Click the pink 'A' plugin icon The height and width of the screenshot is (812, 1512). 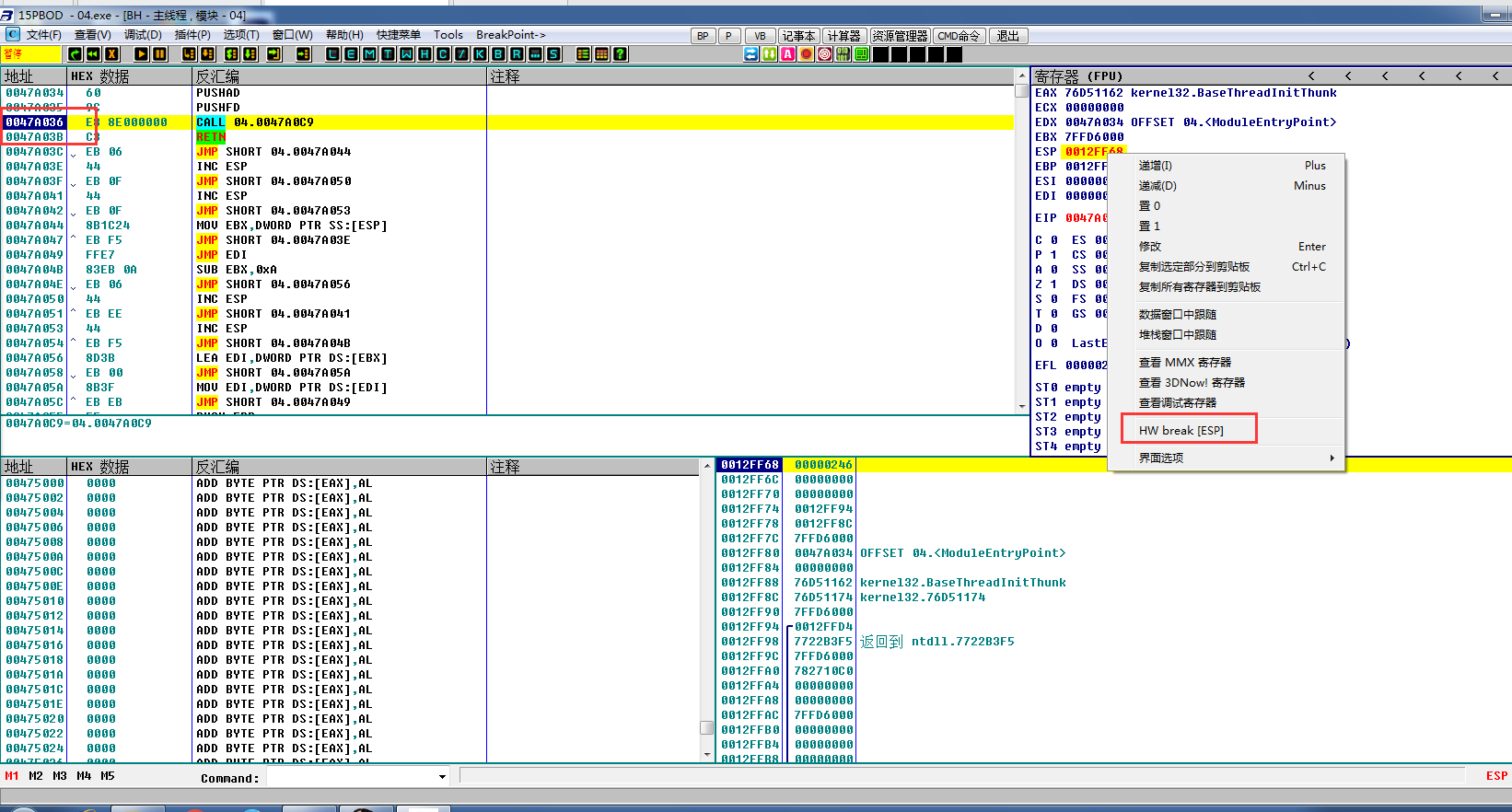(787, 54)
